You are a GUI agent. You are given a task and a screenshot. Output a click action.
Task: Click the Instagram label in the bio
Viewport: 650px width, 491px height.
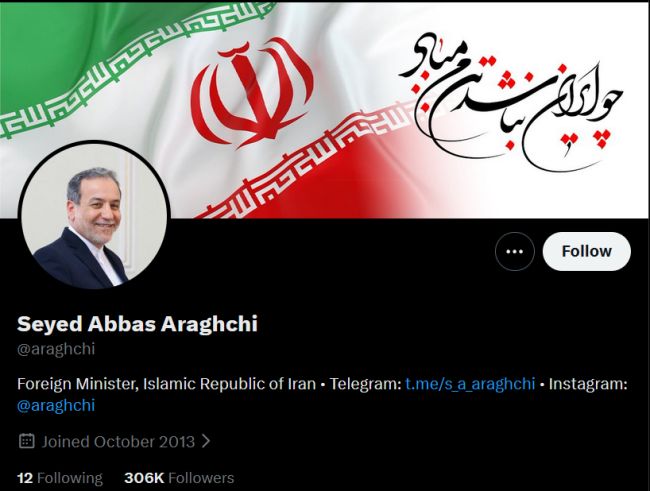click(x=588, y=384)
